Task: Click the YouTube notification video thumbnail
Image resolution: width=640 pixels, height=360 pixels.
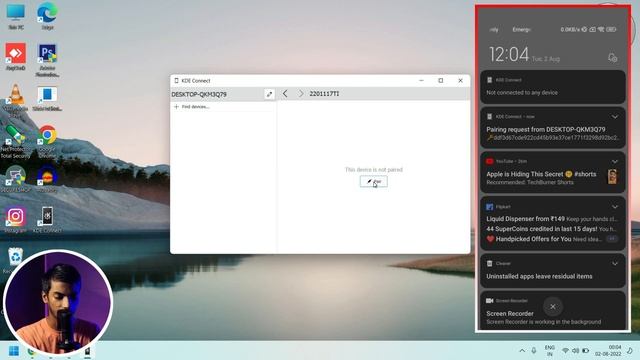Action: tap(612, 177)
